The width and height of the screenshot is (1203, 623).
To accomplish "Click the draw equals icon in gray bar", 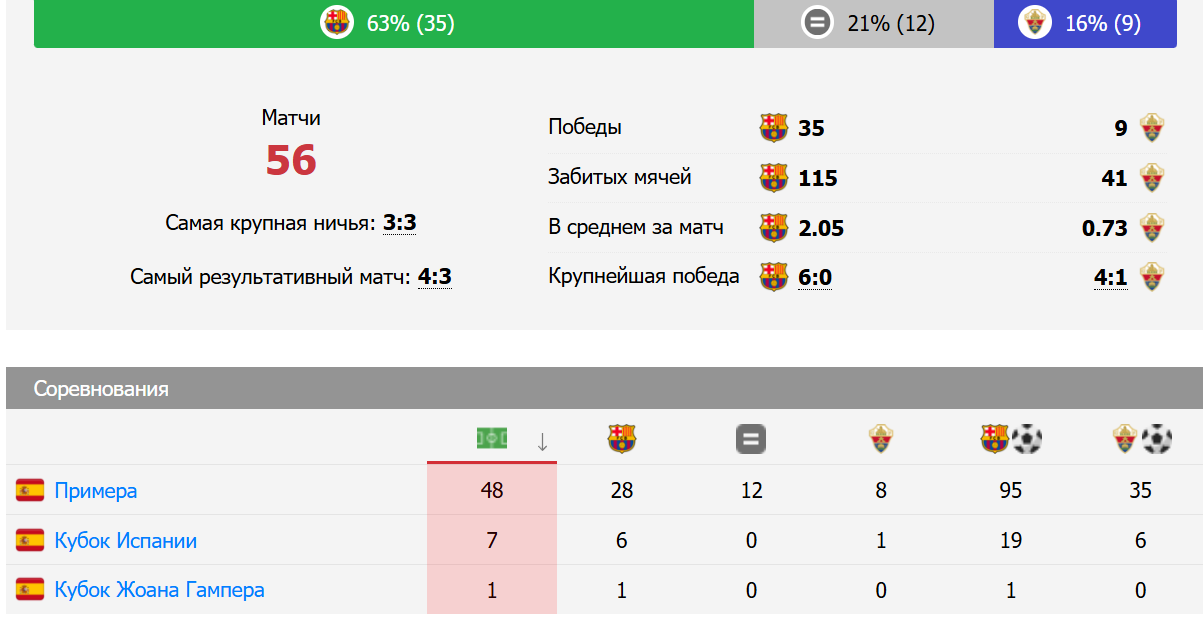I will (x=817, y=23).
